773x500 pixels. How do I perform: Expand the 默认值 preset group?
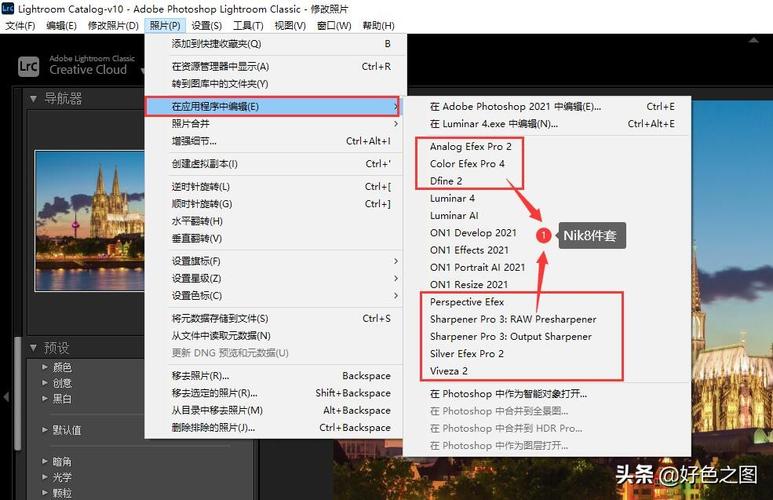tap(45, 430)
